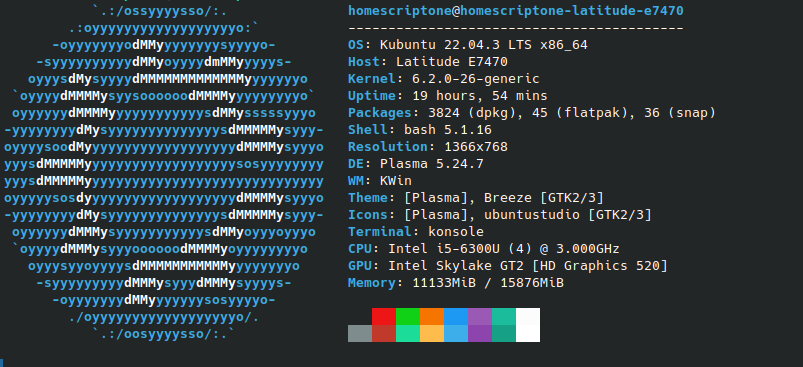Click the lighter purple color block
Viewport: 803px width, 367px height.
[x=480, y=316]
